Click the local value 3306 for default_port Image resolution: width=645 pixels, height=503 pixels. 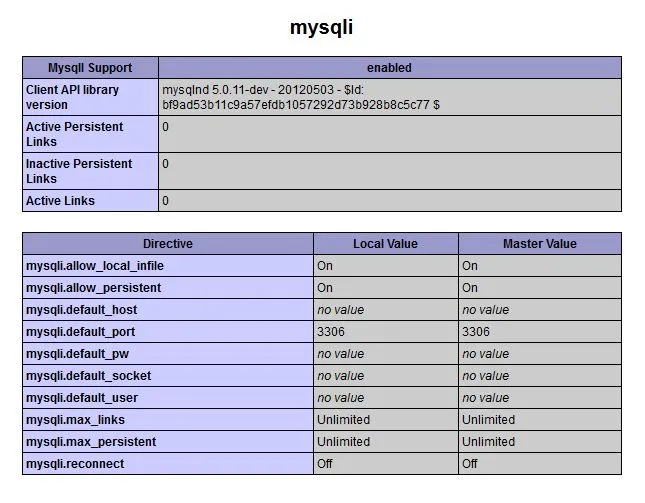pyautogui.click(x=333, y=332)
